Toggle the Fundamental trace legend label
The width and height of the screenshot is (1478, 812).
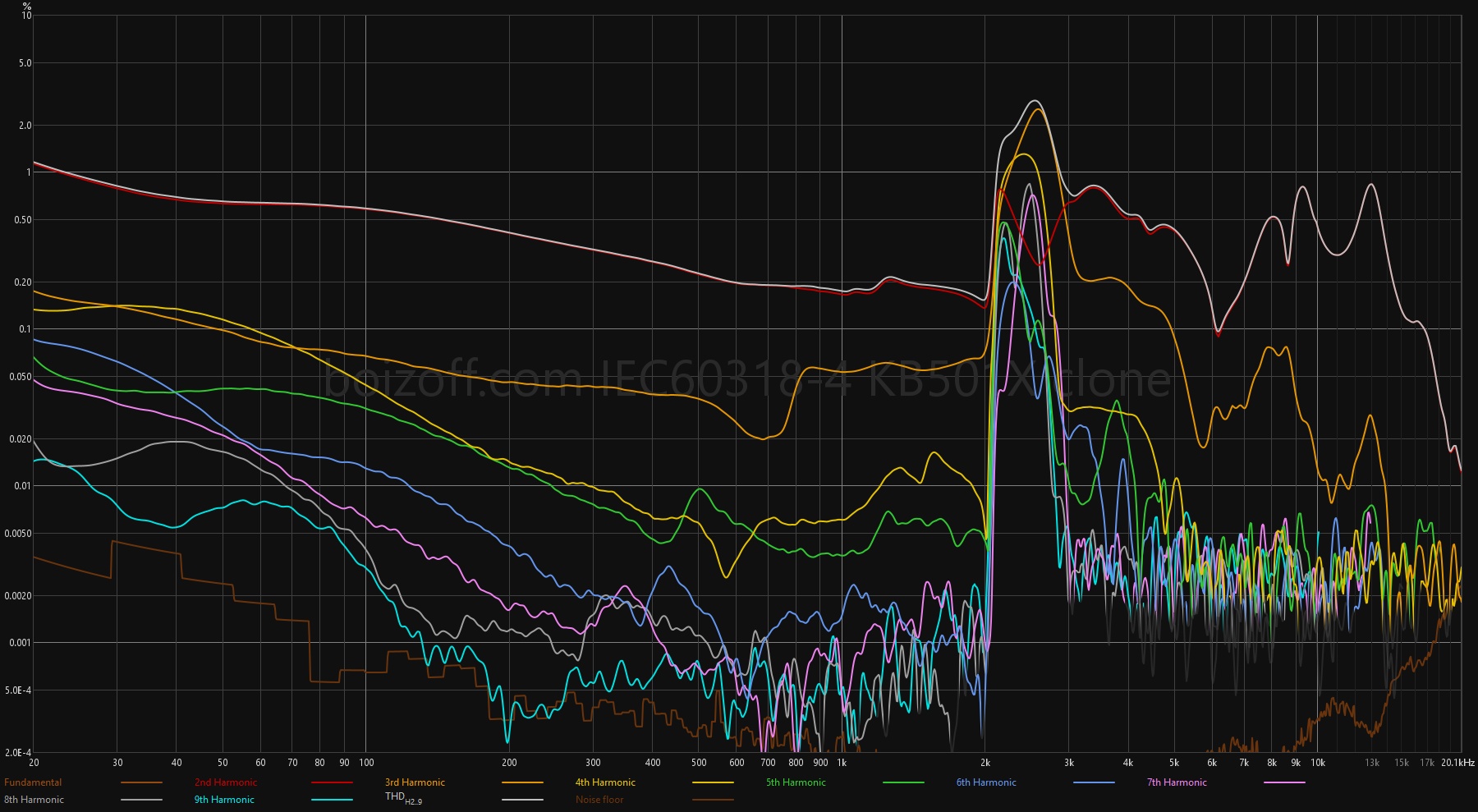point(33,782)
